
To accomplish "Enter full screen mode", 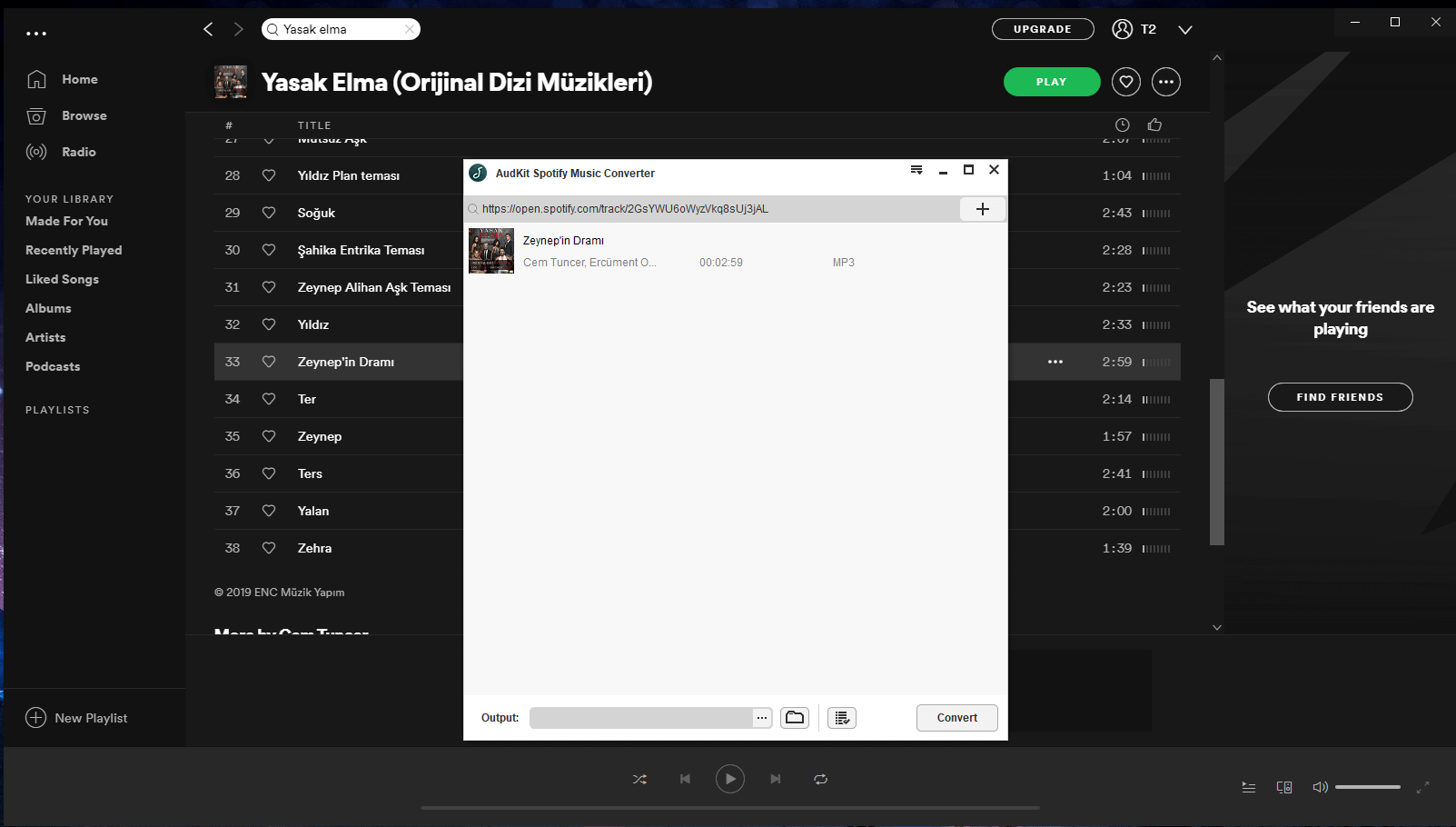I will [x=1423, y=787].
